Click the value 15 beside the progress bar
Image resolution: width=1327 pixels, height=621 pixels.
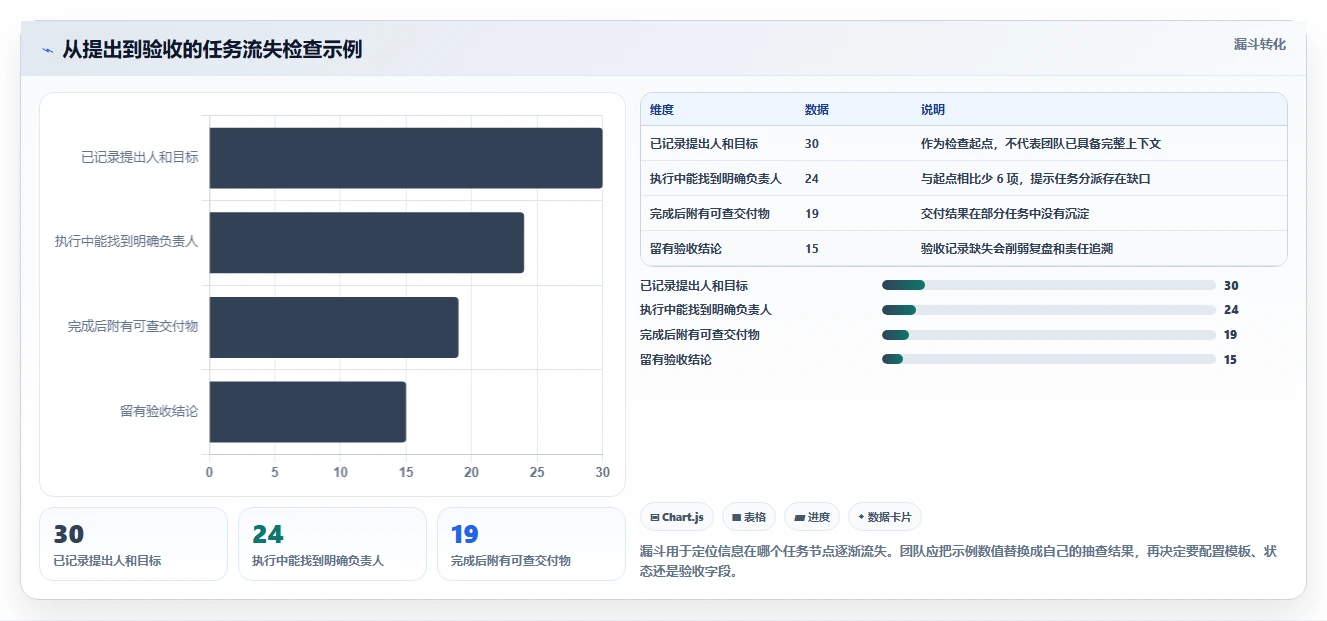click(x=1230, y=360)
